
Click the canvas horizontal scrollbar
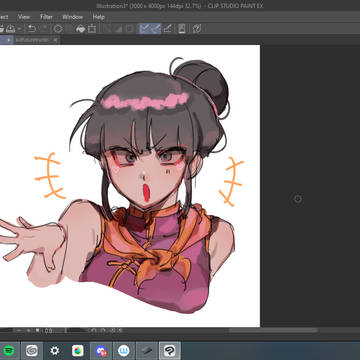click(x=273, y=330)
